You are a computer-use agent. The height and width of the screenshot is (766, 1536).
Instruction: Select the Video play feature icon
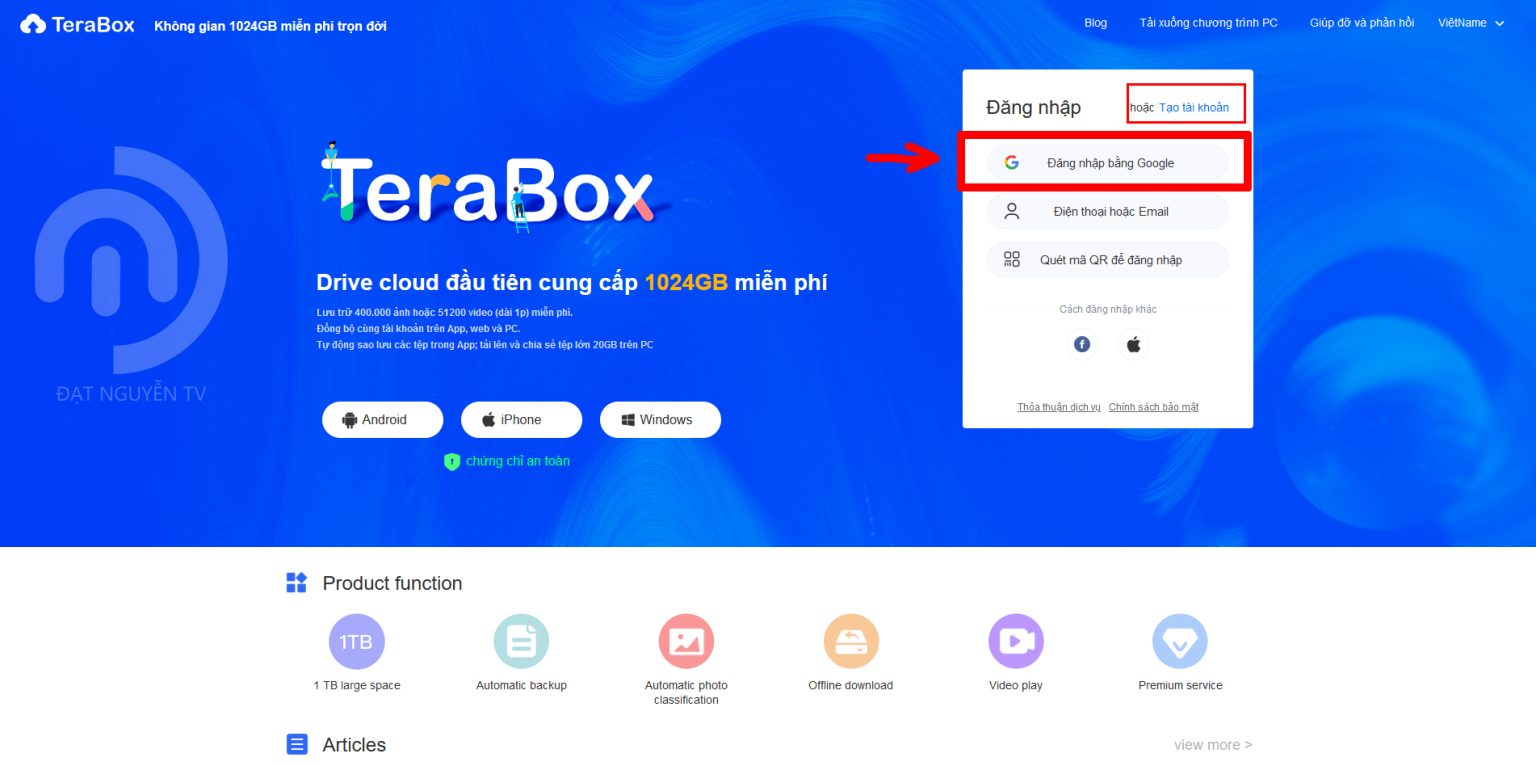(1015, 640)
